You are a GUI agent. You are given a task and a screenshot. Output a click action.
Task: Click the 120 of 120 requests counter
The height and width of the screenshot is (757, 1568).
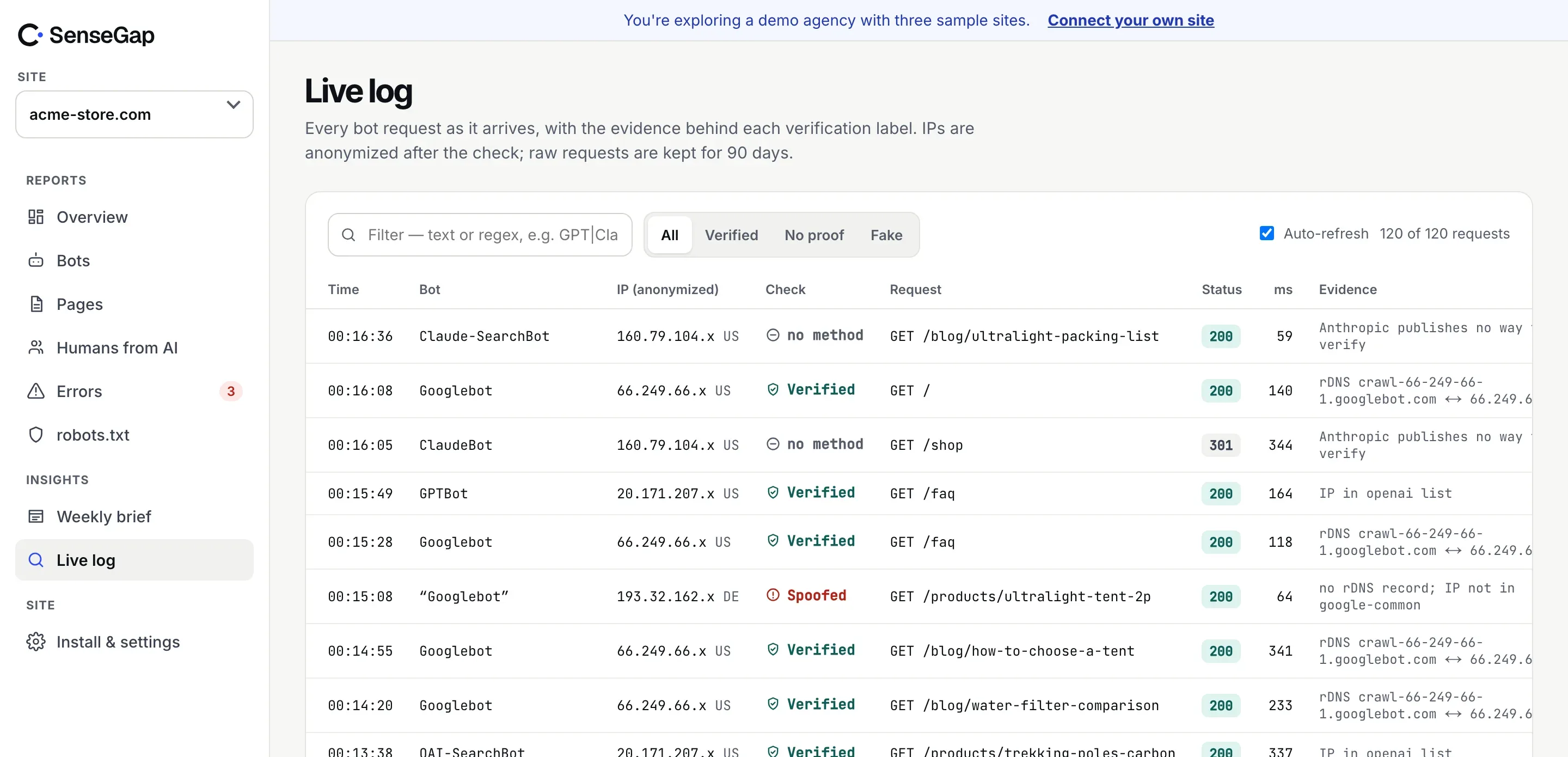point(1444,234)
